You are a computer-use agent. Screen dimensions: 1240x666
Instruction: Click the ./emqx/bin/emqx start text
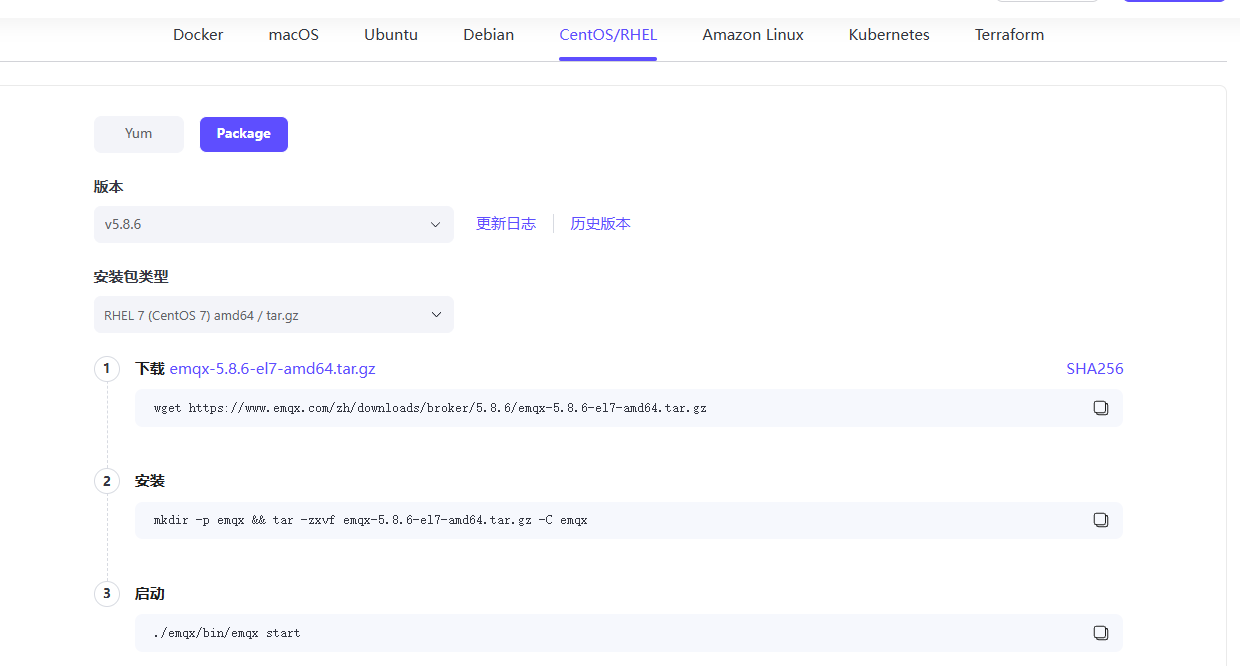point(227,633)
